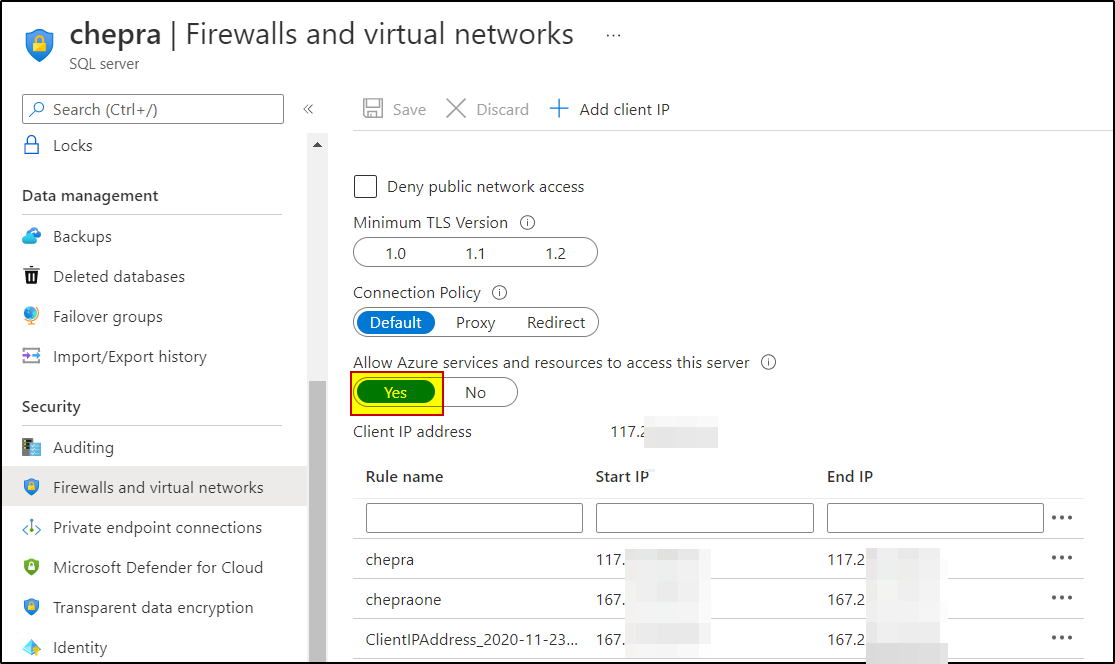Open Import/Export history
The width and height of the screenshot is (1115, 664).
pos(121,356)
